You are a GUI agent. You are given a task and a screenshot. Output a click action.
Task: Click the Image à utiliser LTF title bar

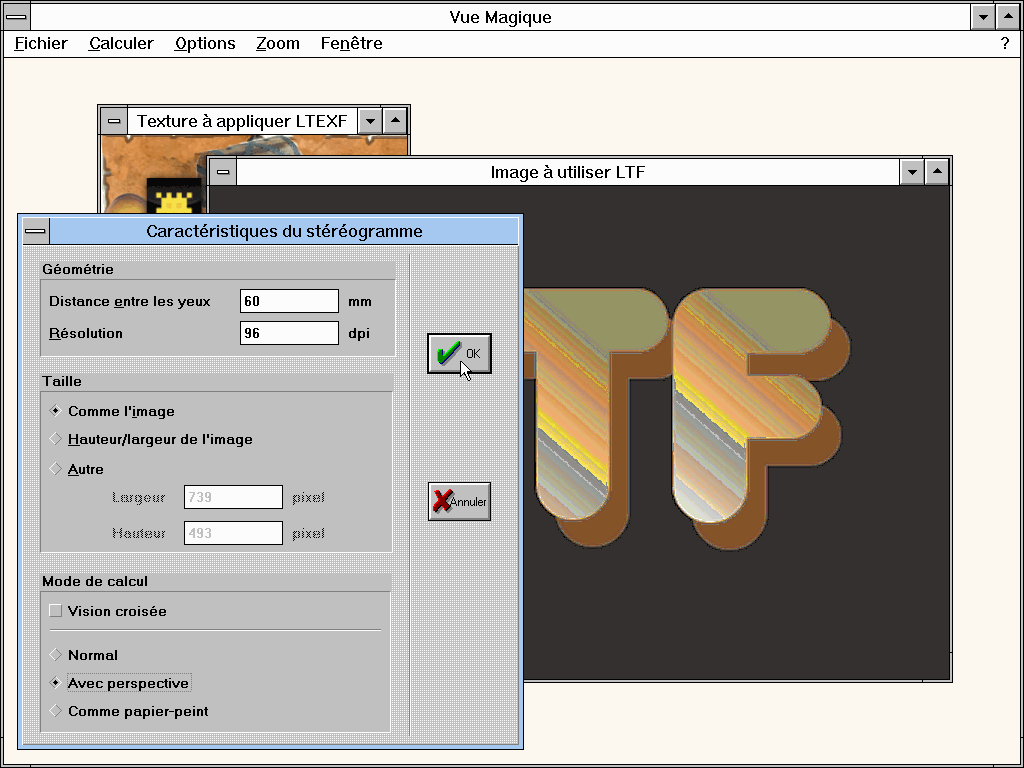(x=568, y=172)
